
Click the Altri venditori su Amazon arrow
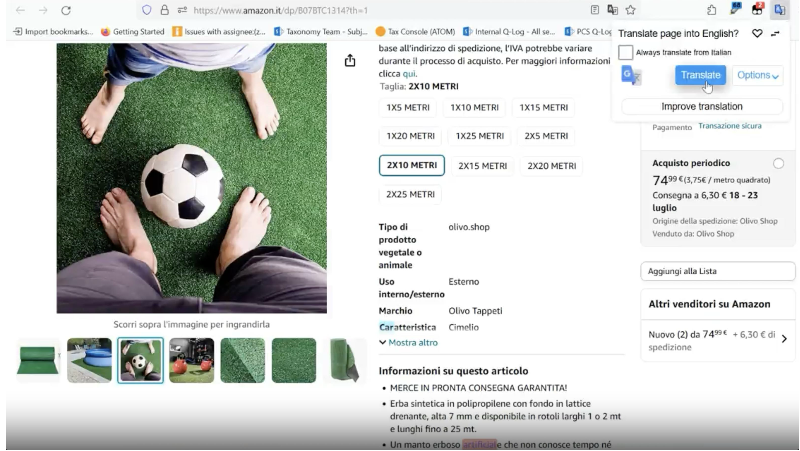point(783,339)
